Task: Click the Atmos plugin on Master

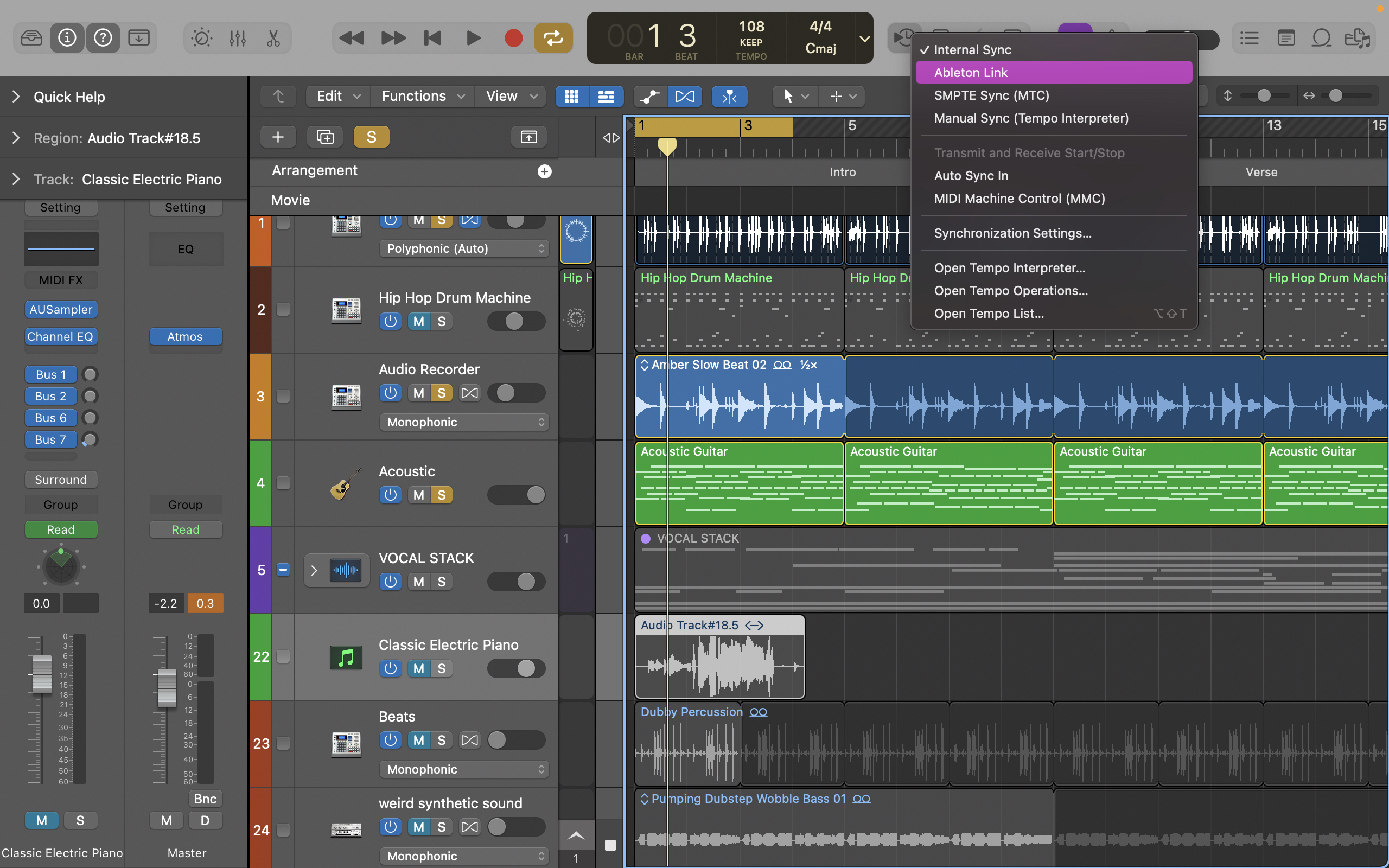Action: pyautogui.click(x=186, y=336)
